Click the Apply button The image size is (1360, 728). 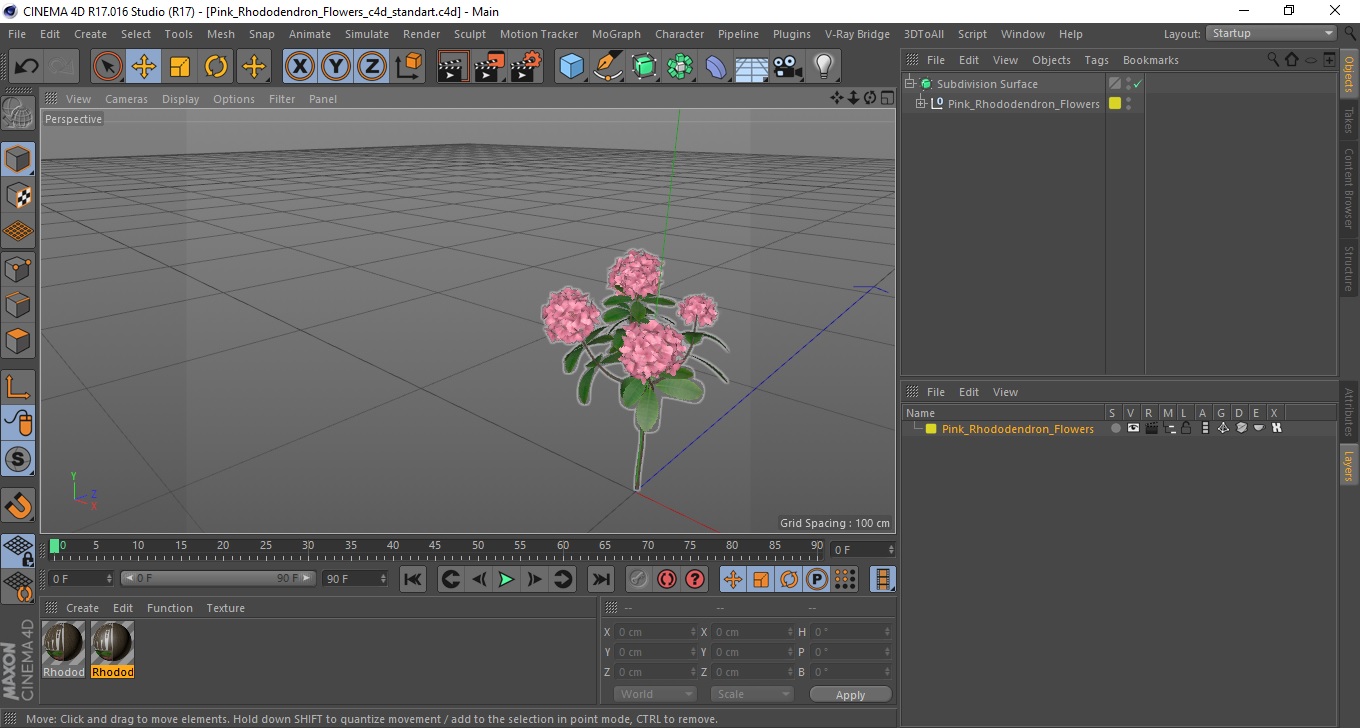point(850,694)
